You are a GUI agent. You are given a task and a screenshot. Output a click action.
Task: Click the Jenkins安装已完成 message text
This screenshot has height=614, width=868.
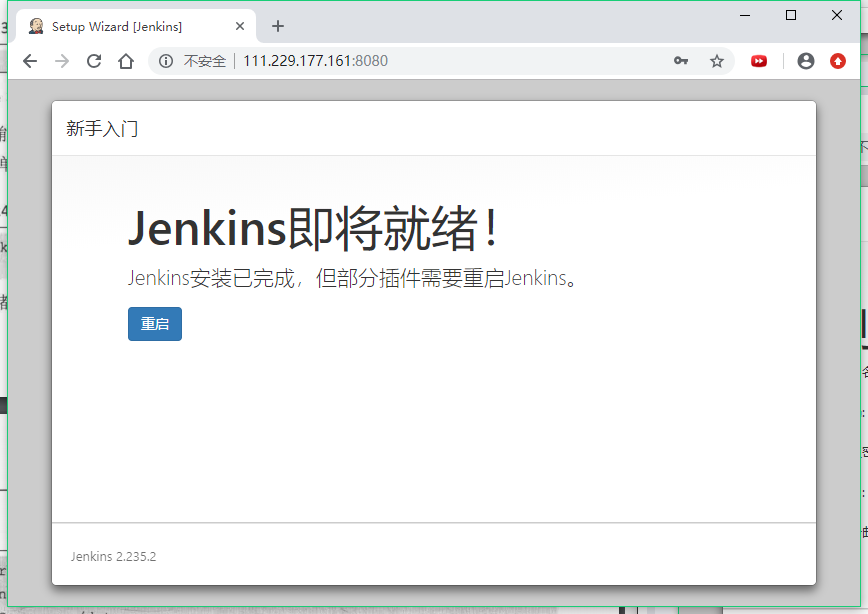[x=354, y=278]
